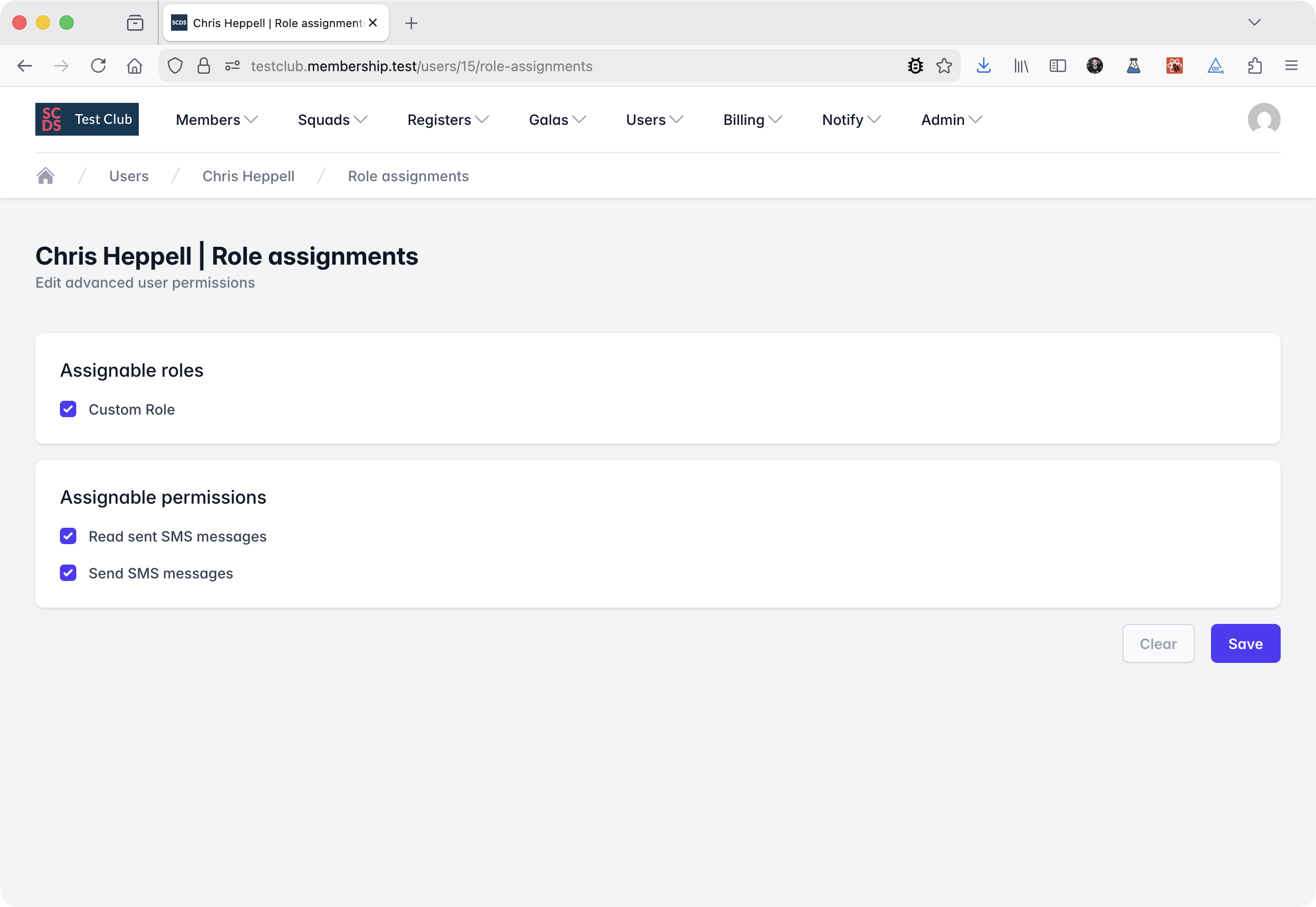Open the Library icon in the toolbar

[1021, 66]
